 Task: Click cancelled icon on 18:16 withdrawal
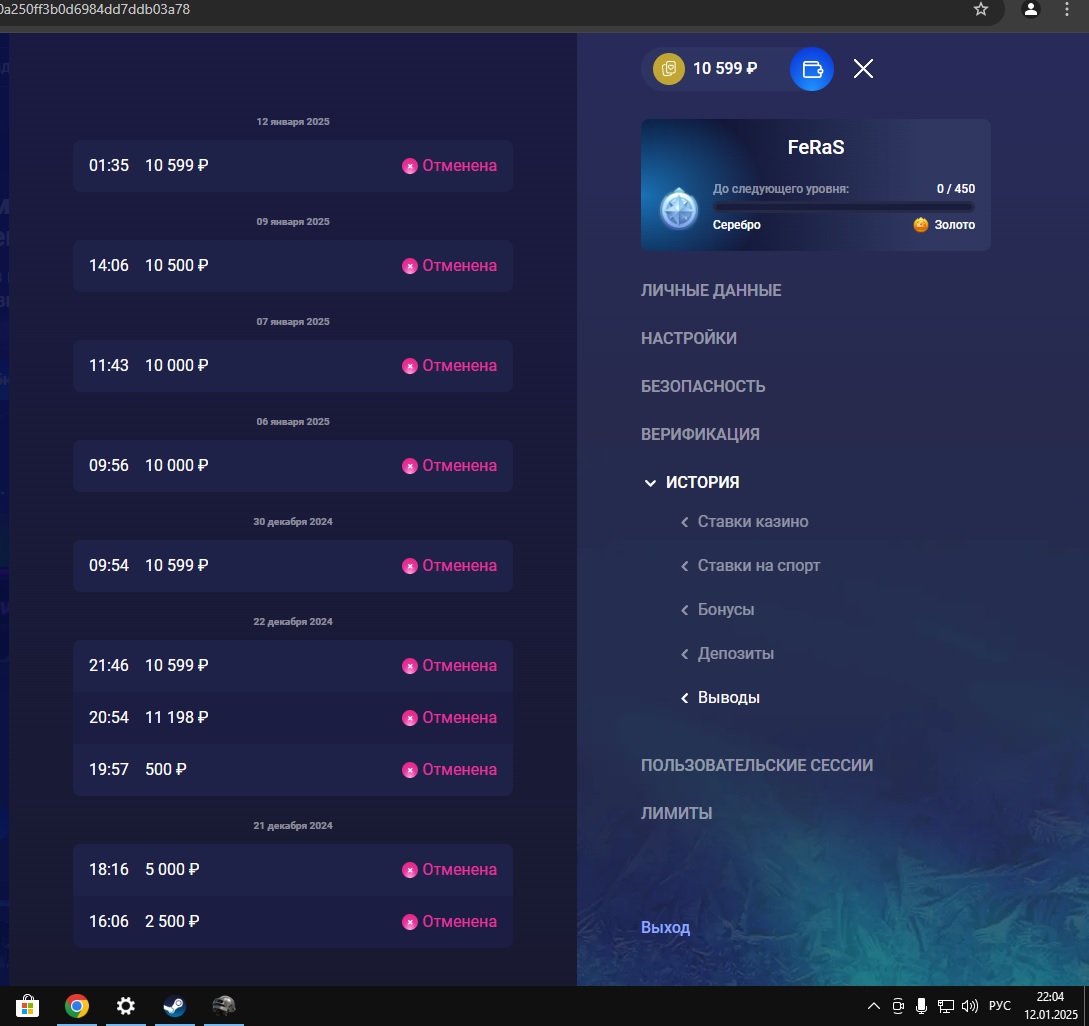410,870
